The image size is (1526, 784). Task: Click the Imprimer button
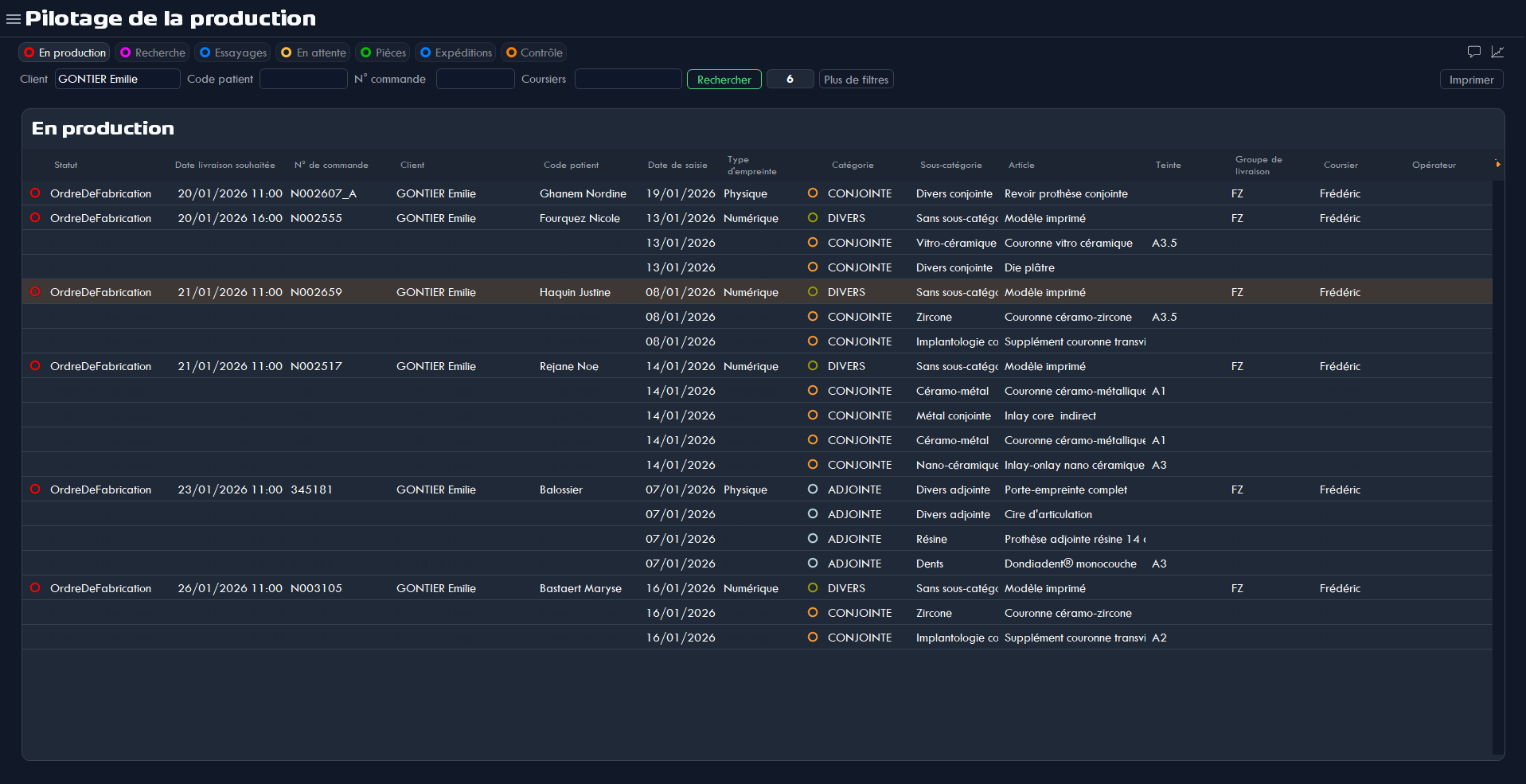(x=1470, y=80)
